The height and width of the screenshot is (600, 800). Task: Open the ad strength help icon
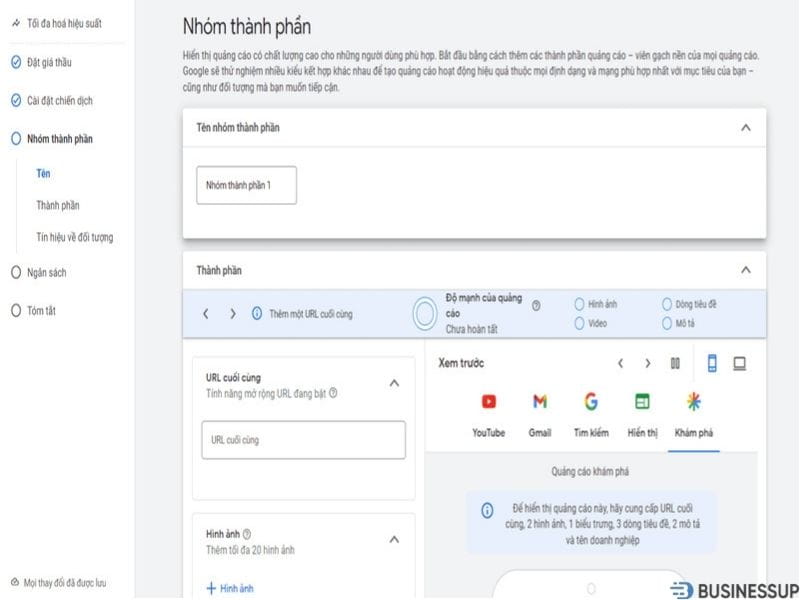pyautogui.click(x=537, y=306)
